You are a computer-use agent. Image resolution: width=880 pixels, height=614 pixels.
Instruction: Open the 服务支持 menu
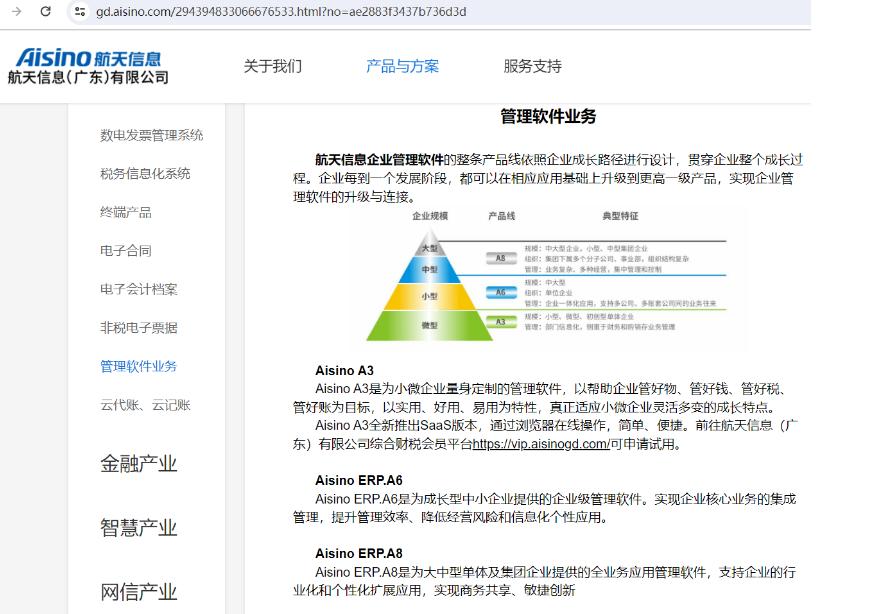click(x=532, y=66)
